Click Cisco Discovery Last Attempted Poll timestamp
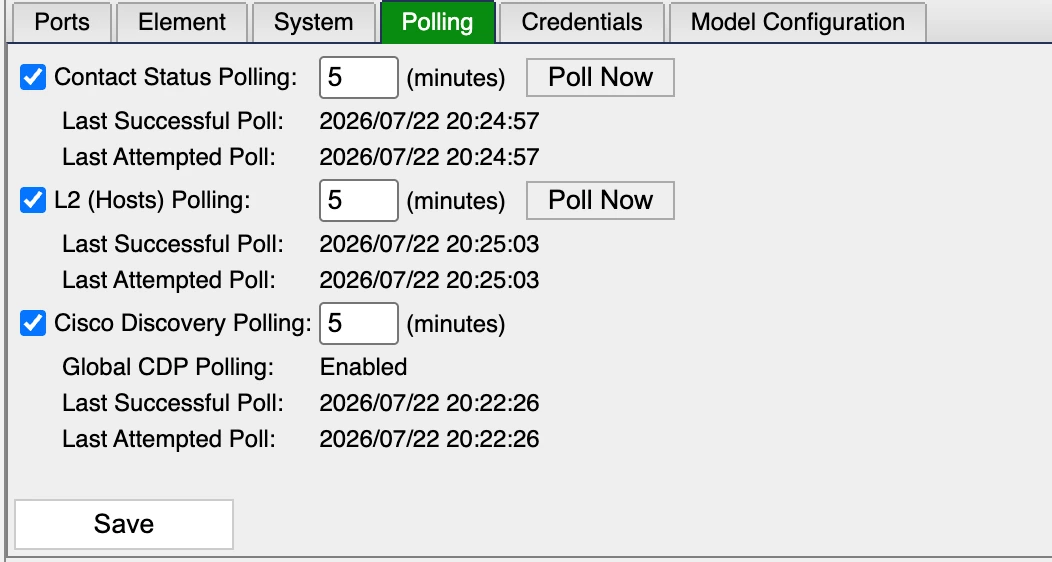 coord(429,439)
